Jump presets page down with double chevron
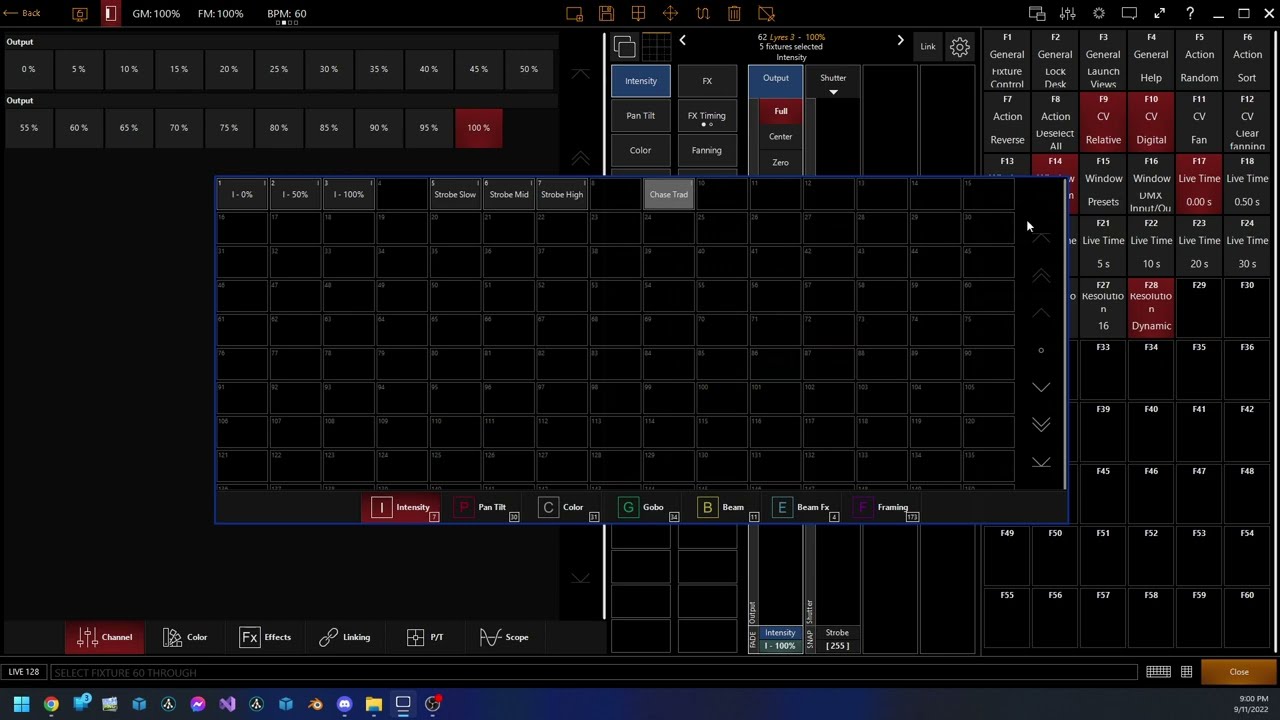The width and height of the screenshot is (1280, 720). coord(1041,425)
